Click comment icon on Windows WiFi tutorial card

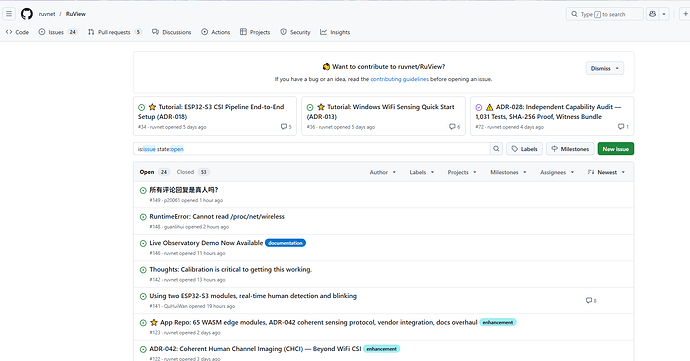[452, 127]
